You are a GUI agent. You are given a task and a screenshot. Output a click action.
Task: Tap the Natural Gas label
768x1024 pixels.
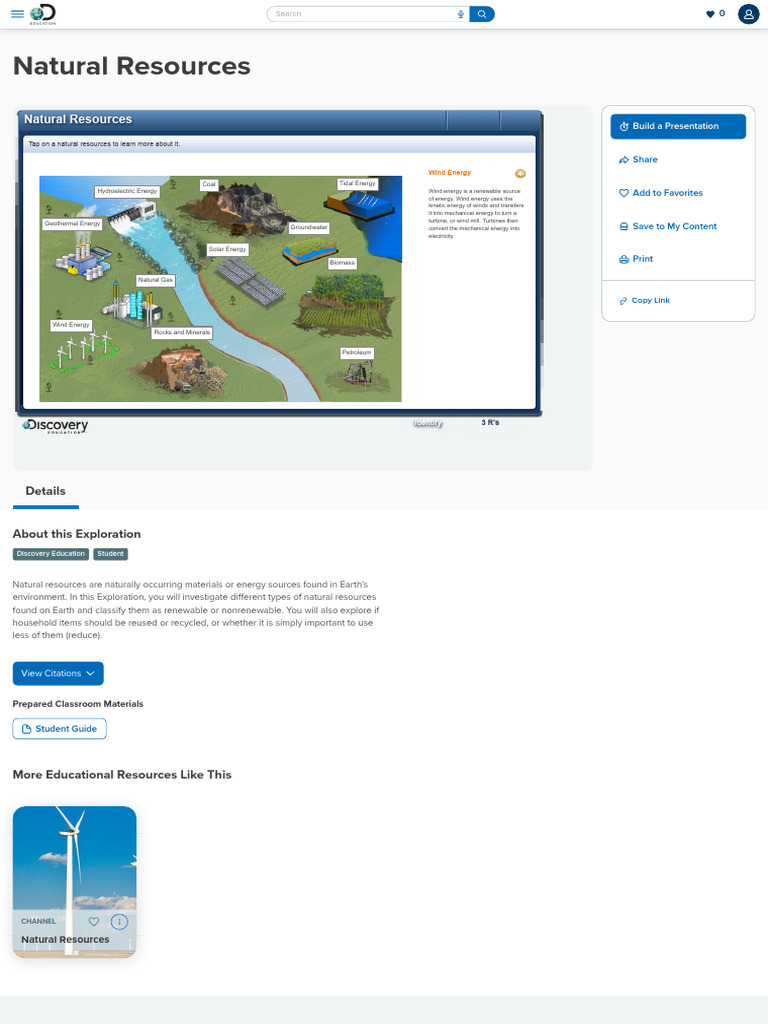coord(155,280)
